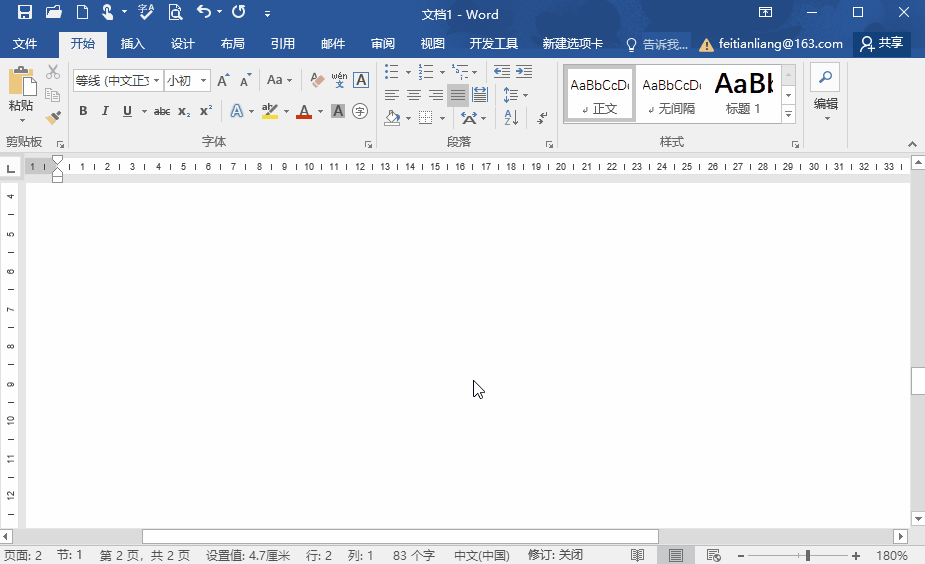925x564 pixels.
Task: Click the Format Painter brush icon
Action: [53, 117]
